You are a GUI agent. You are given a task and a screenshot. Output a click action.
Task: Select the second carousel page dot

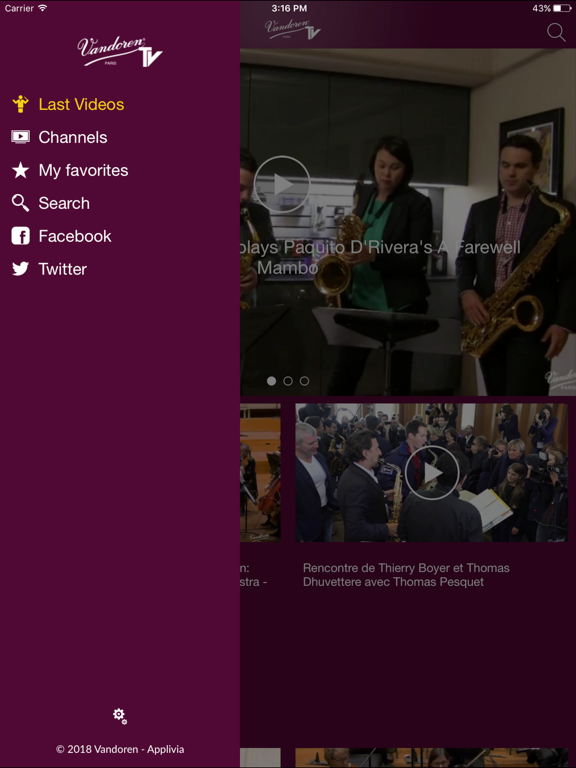click(288, 381)
